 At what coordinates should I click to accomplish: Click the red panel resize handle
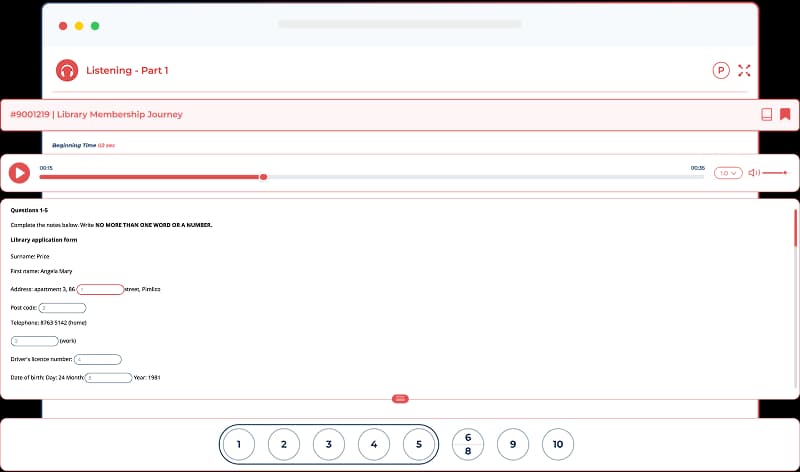coord(400,398)
